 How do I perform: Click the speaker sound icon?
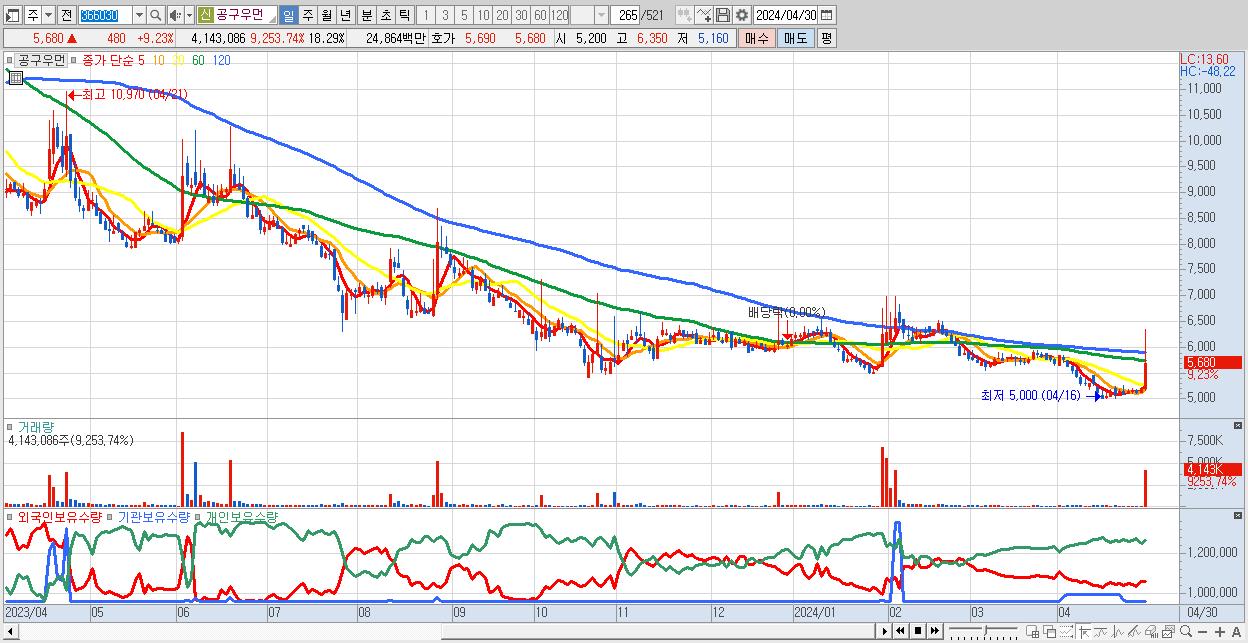click(174, 15)
